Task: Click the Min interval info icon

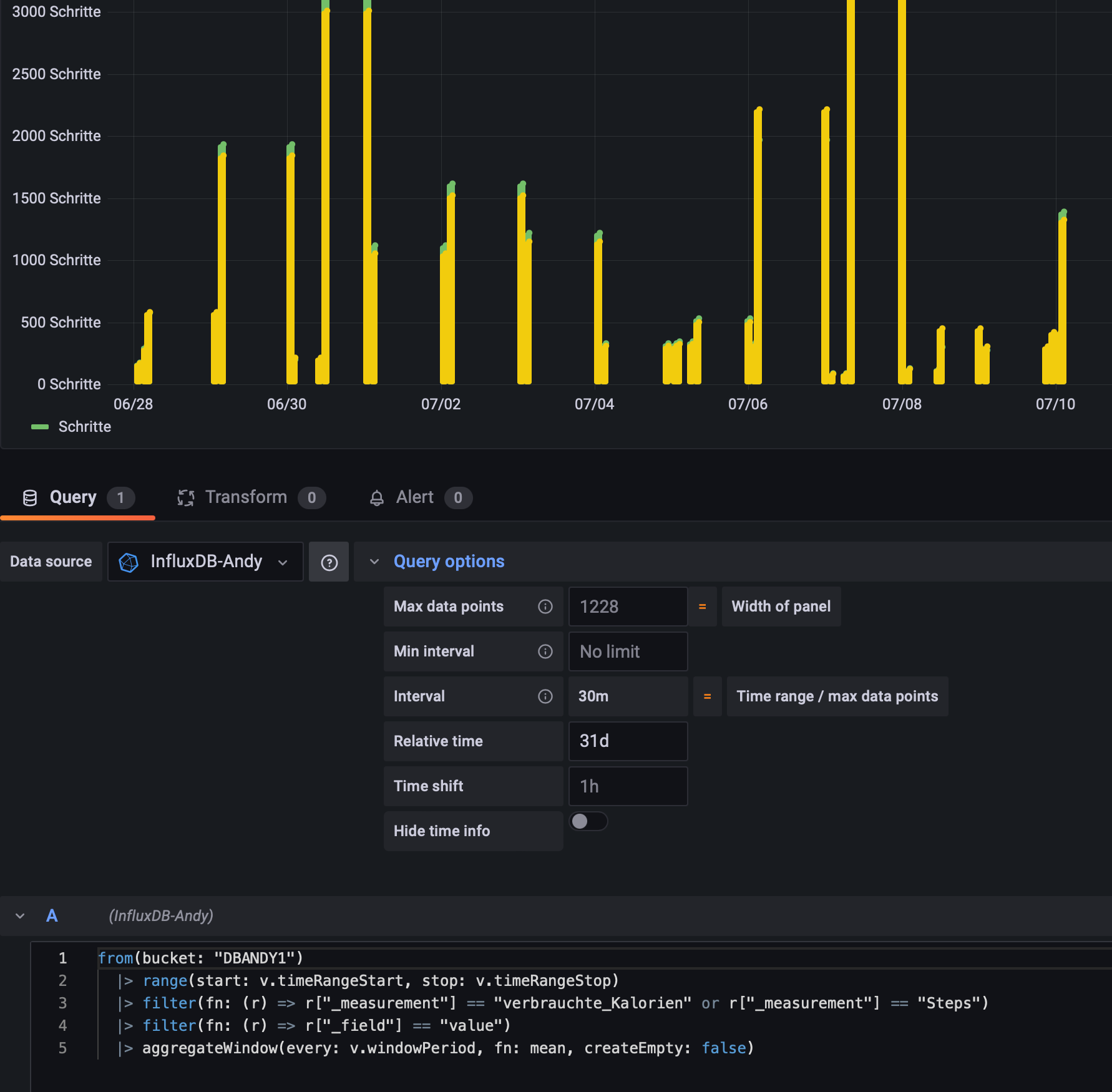Action: click(545, 651)
